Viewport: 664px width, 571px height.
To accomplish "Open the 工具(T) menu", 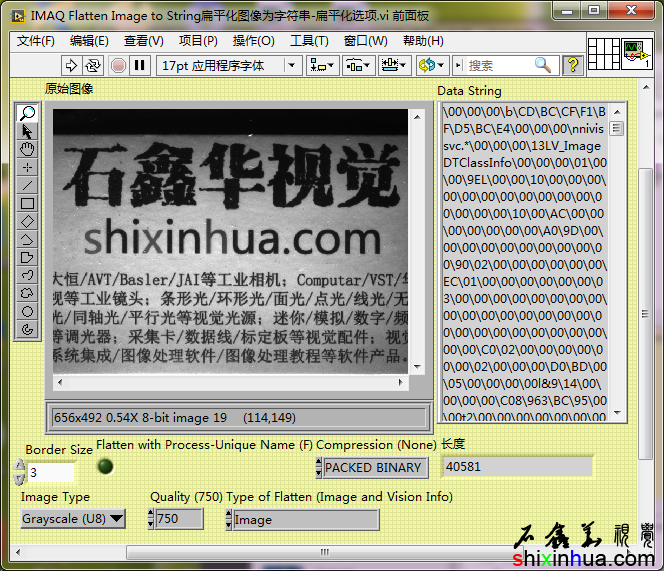I will 309,41.
